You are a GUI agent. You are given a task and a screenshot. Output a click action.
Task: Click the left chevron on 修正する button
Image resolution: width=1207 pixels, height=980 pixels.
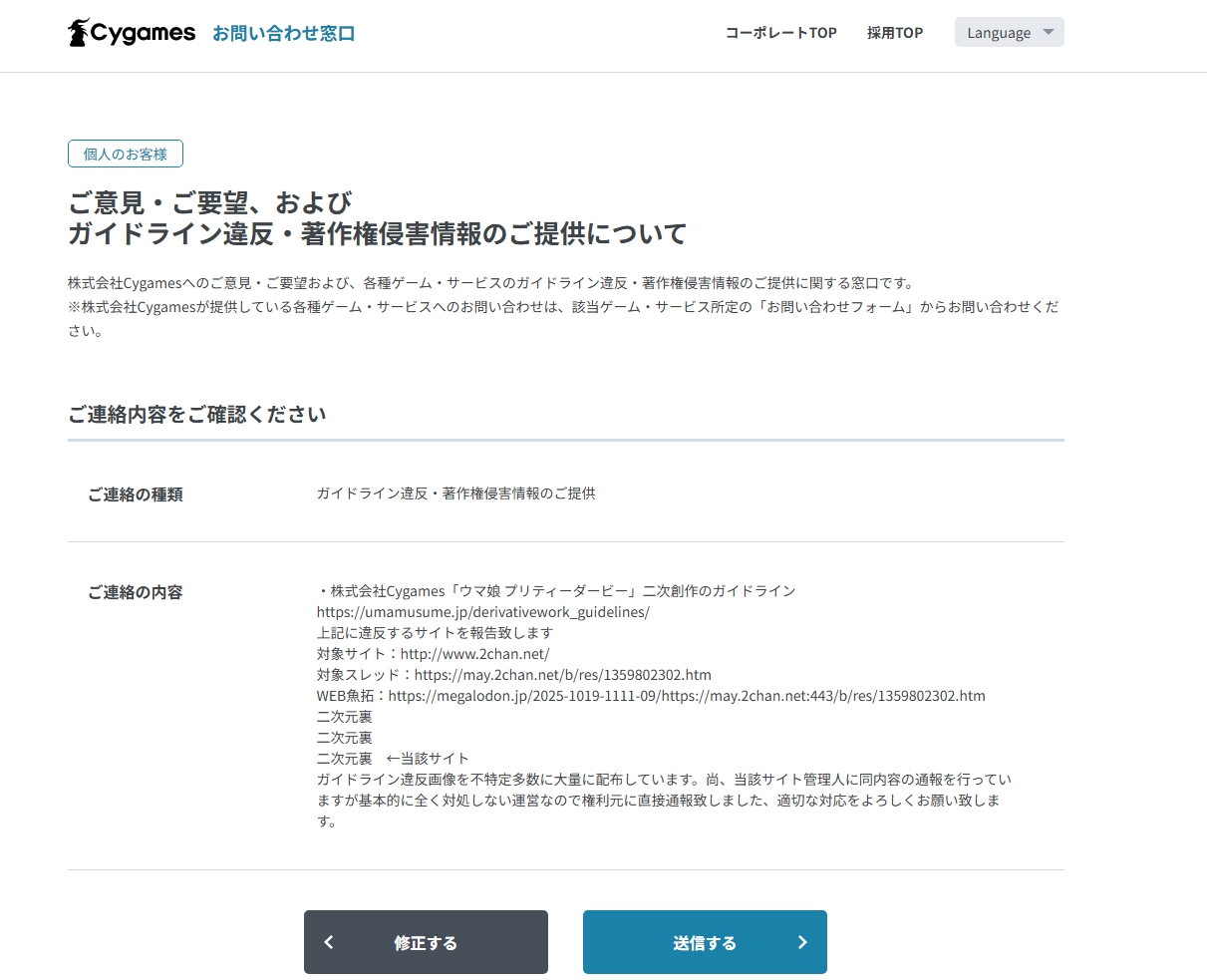tap(329, 942)
